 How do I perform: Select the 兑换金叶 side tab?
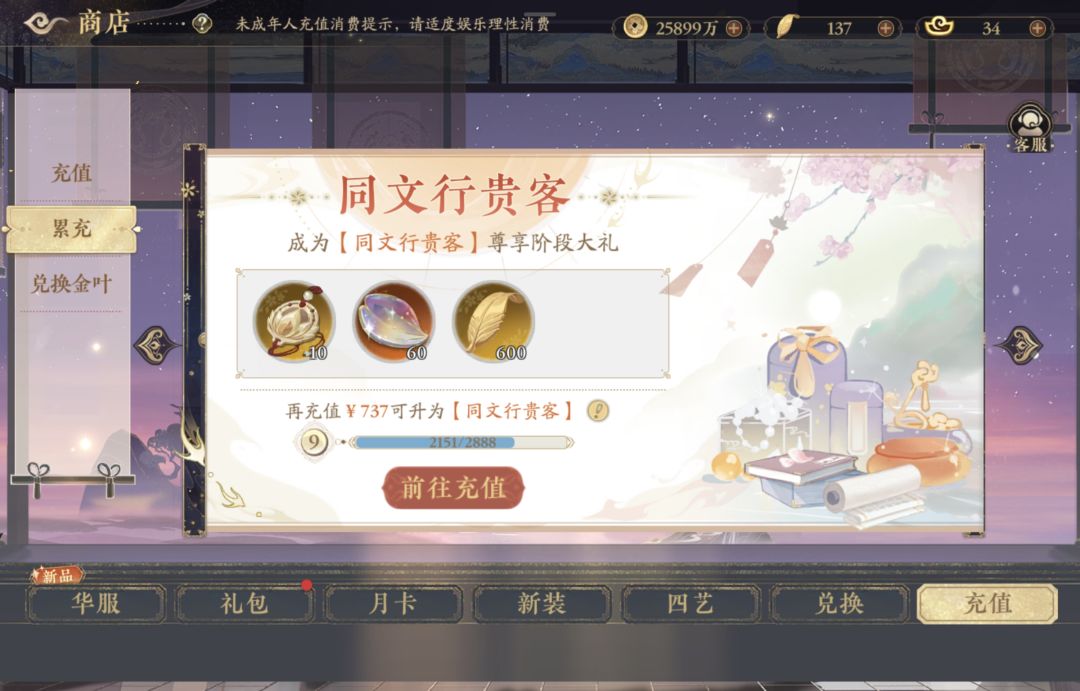pos(72,284)
